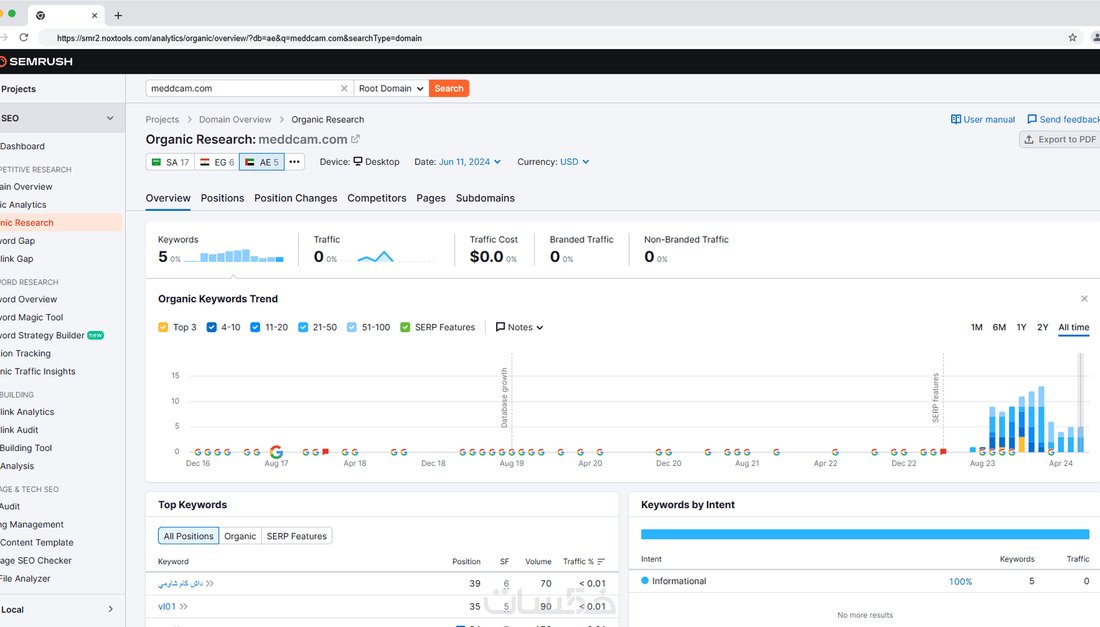1100x627 pixels.
Task: Open Keyword Magic Tool in sidebar
Action: 32,317
